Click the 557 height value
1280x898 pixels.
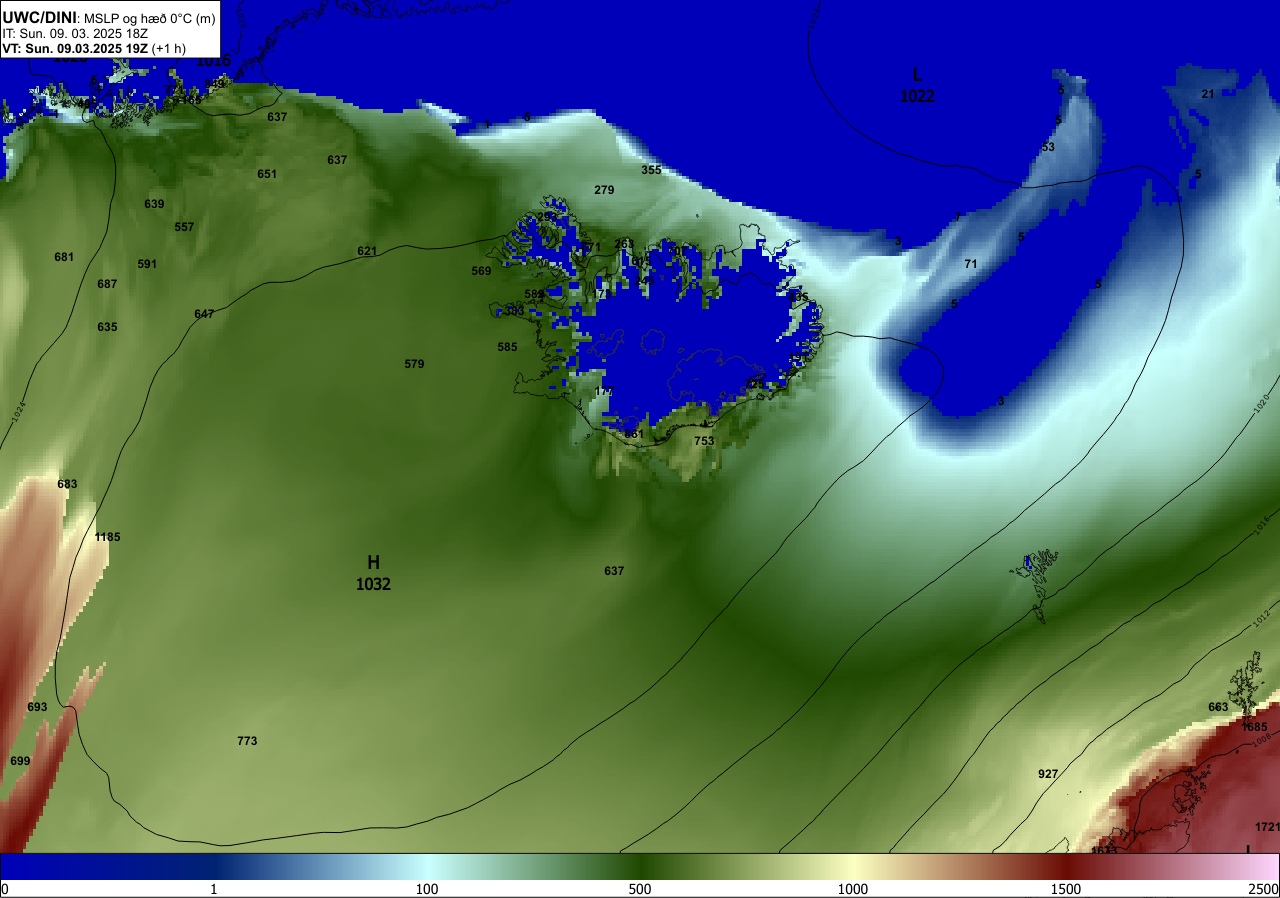point(184,227)
